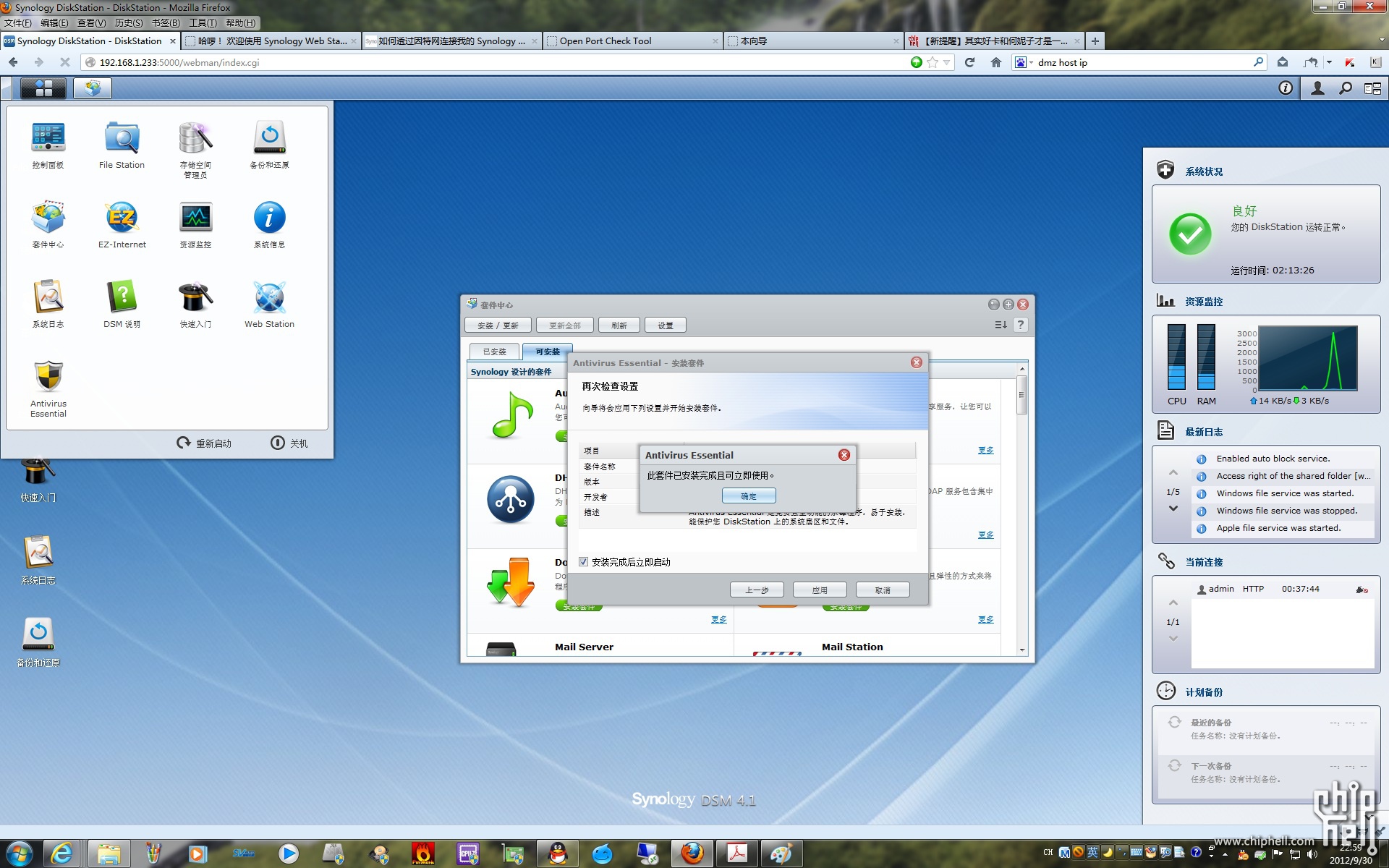Open Quick Start (快速入门) icon in main menu
This screenshot has width=1389, height=868.
[195, 304]
